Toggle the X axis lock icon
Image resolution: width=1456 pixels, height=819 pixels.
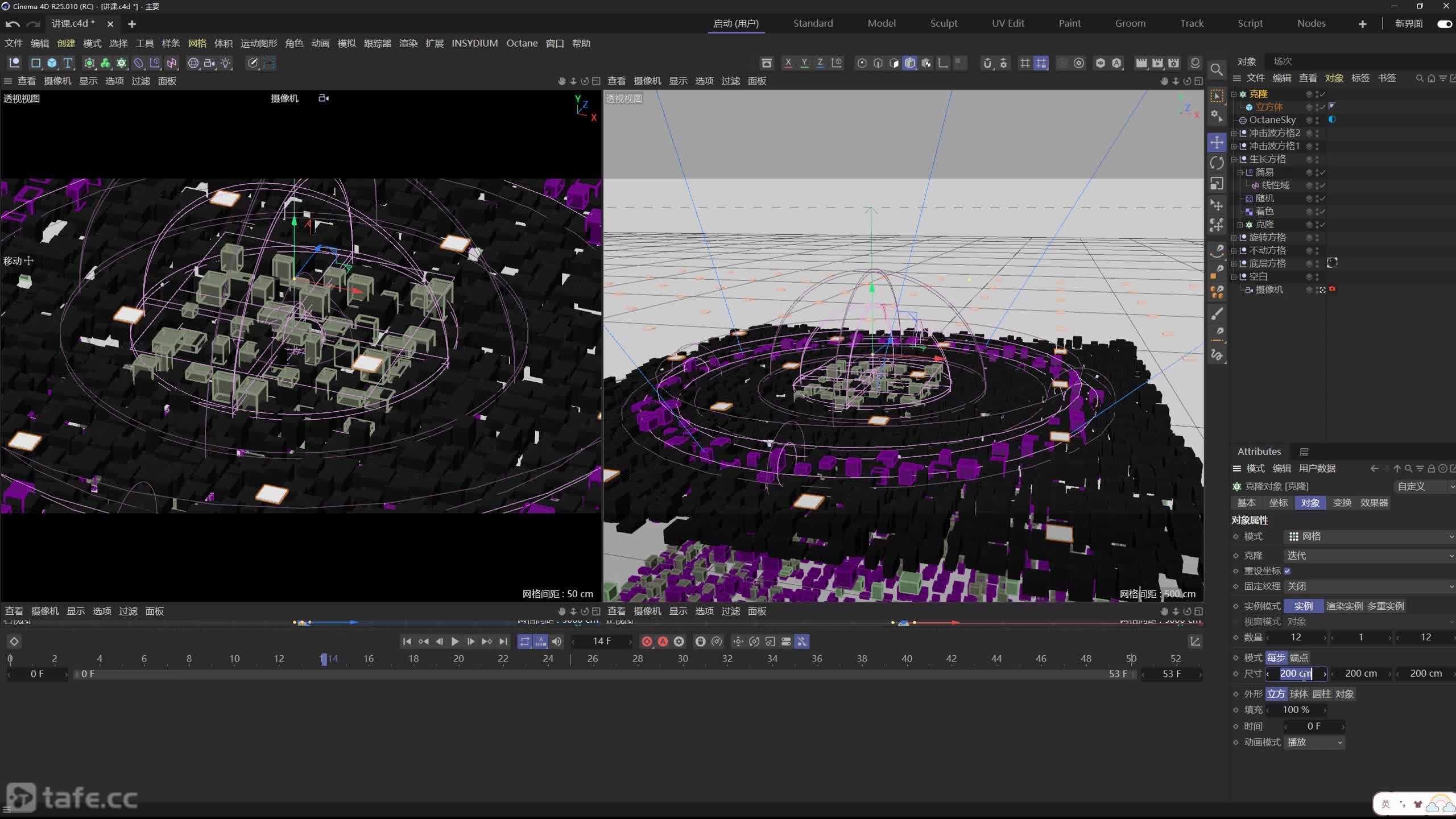click(x=788, y=63)
